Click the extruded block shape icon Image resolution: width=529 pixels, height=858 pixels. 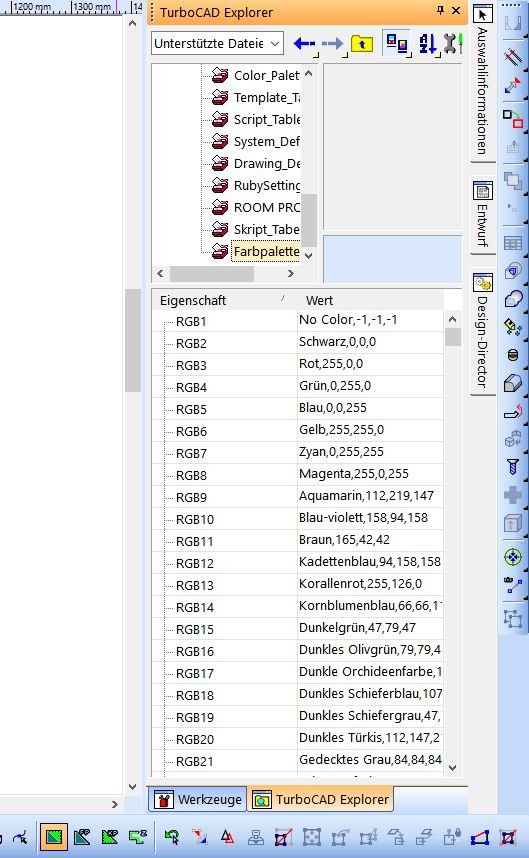(x=513, y=383)
